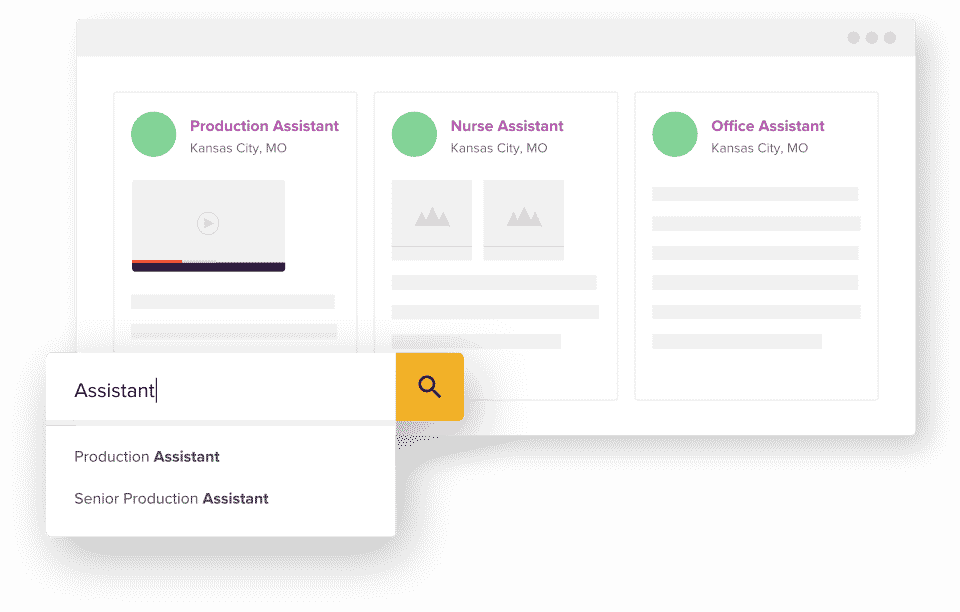960x612 pixels.
Task: Click the green avatar on Office Assistant card
Action: (675, 134)
